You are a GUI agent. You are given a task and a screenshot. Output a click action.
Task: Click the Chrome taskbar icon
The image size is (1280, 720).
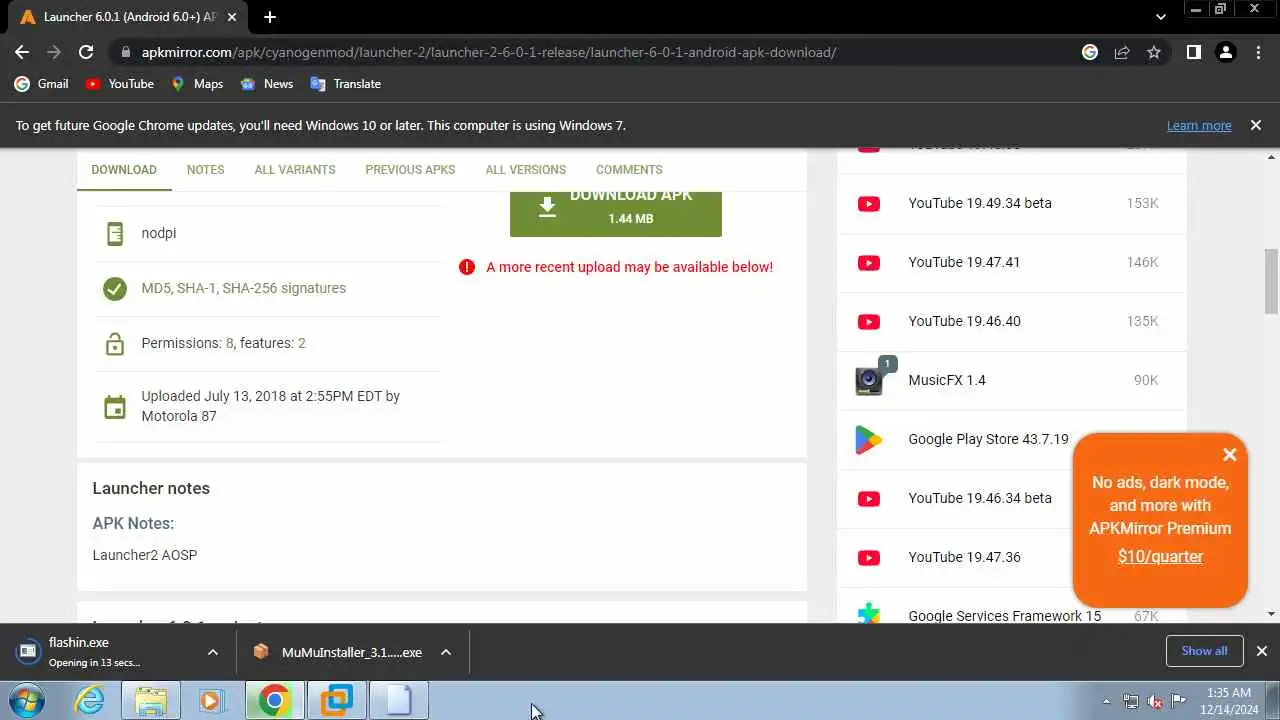pyautogui.click(x=274, y=700)
